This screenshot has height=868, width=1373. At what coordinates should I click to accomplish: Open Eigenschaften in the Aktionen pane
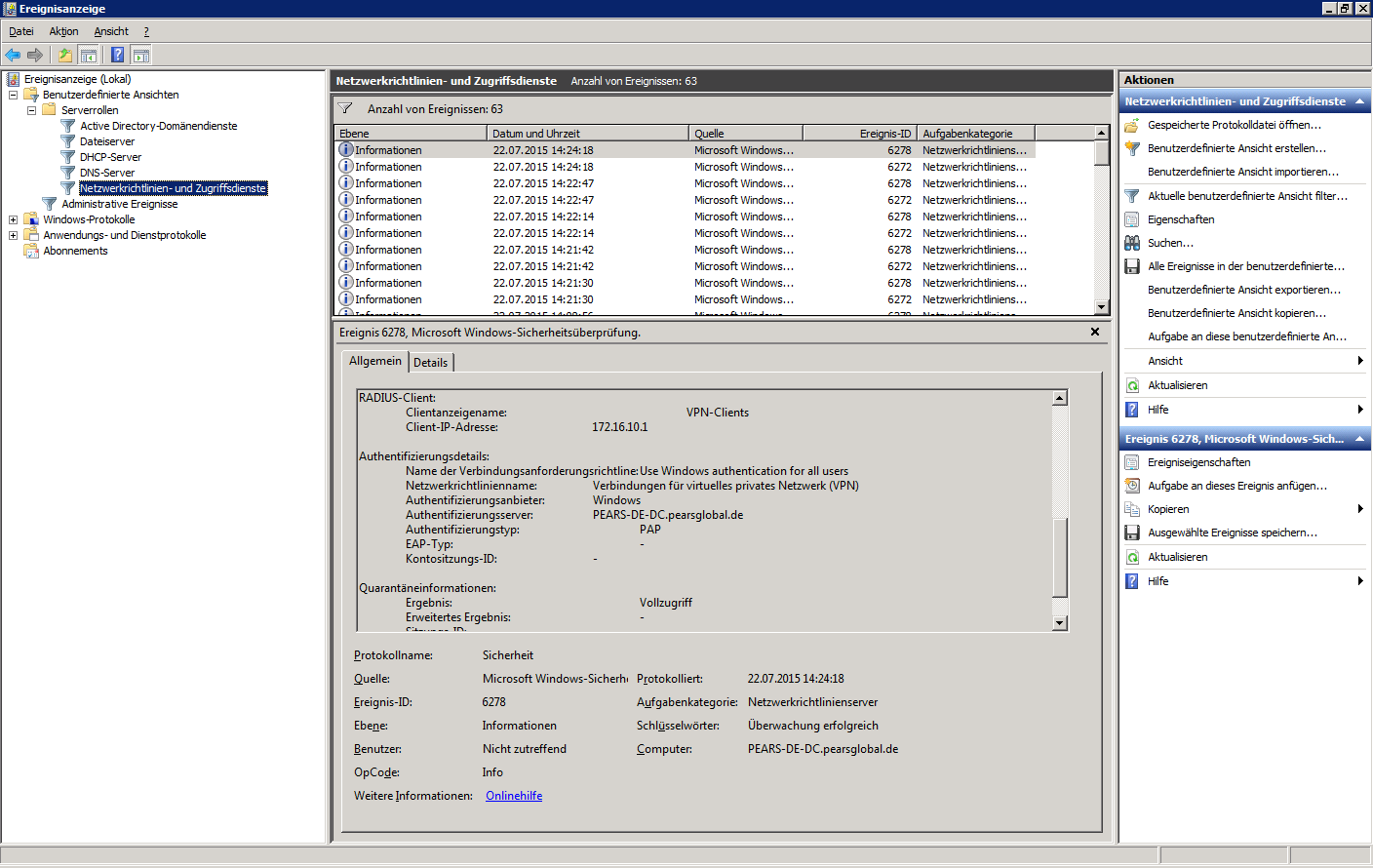point(1180,219)
